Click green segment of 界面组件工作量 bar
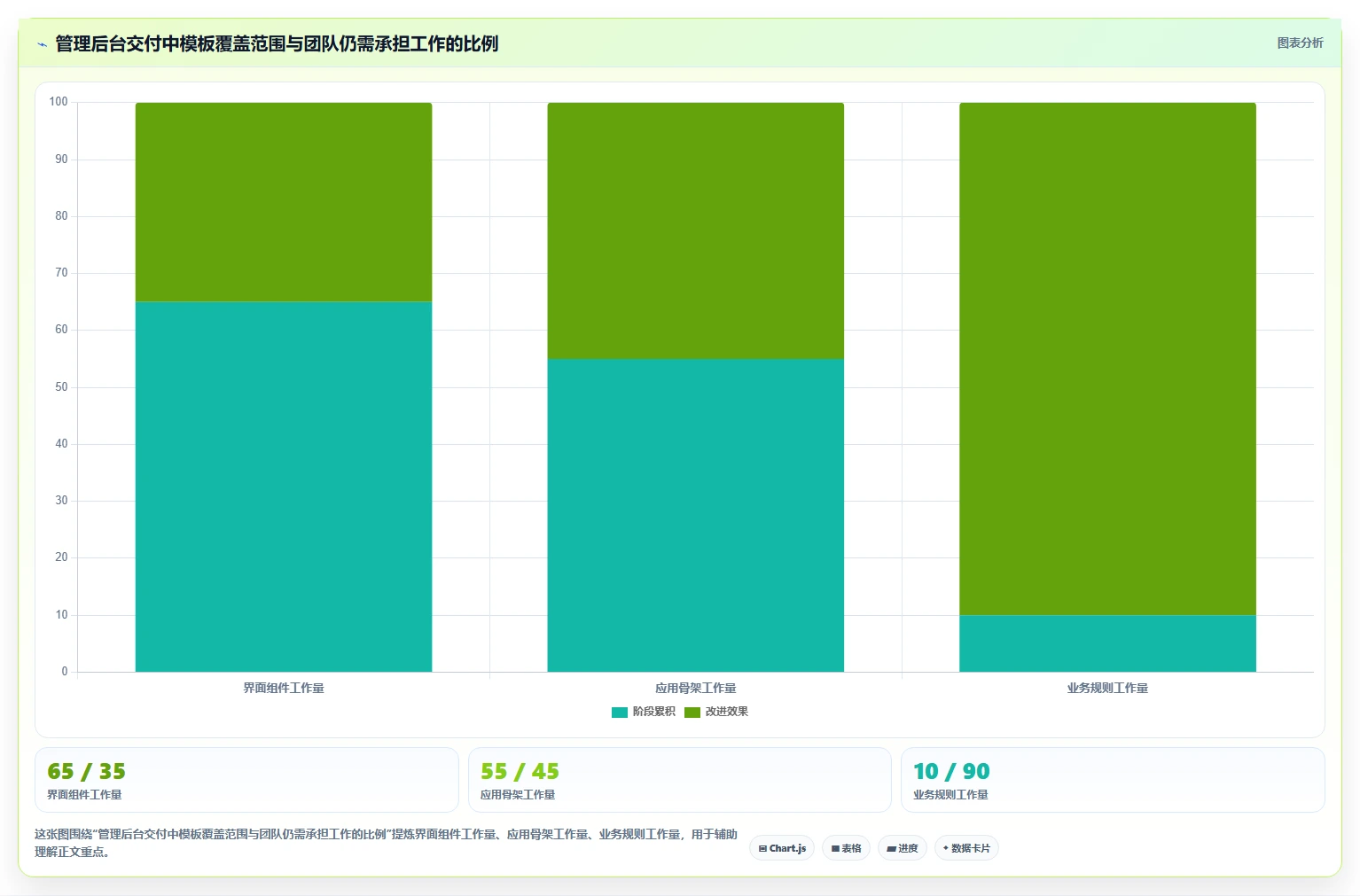The height and width of the screenshot is (896, 1360). (x=284, y=202)
